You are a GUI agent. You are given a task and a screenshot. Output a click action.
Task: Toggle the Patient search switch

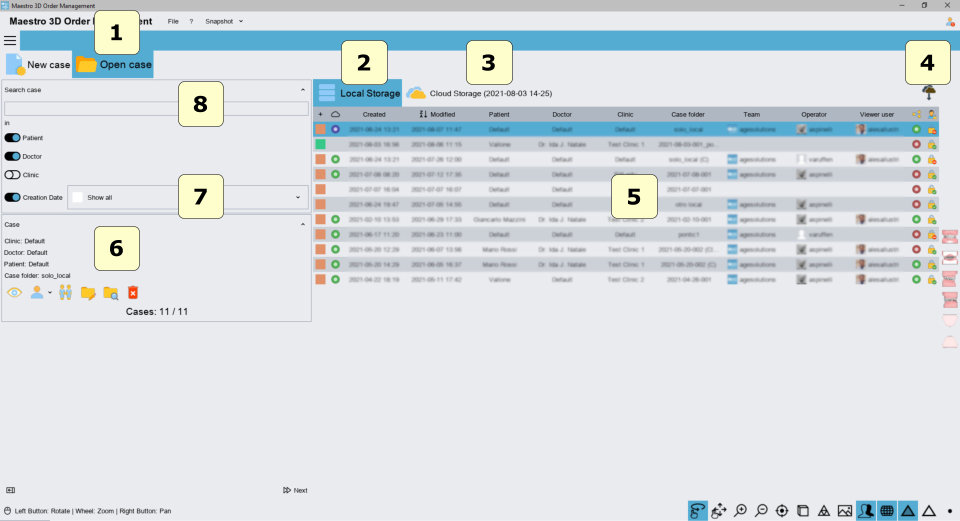(12, 138)
